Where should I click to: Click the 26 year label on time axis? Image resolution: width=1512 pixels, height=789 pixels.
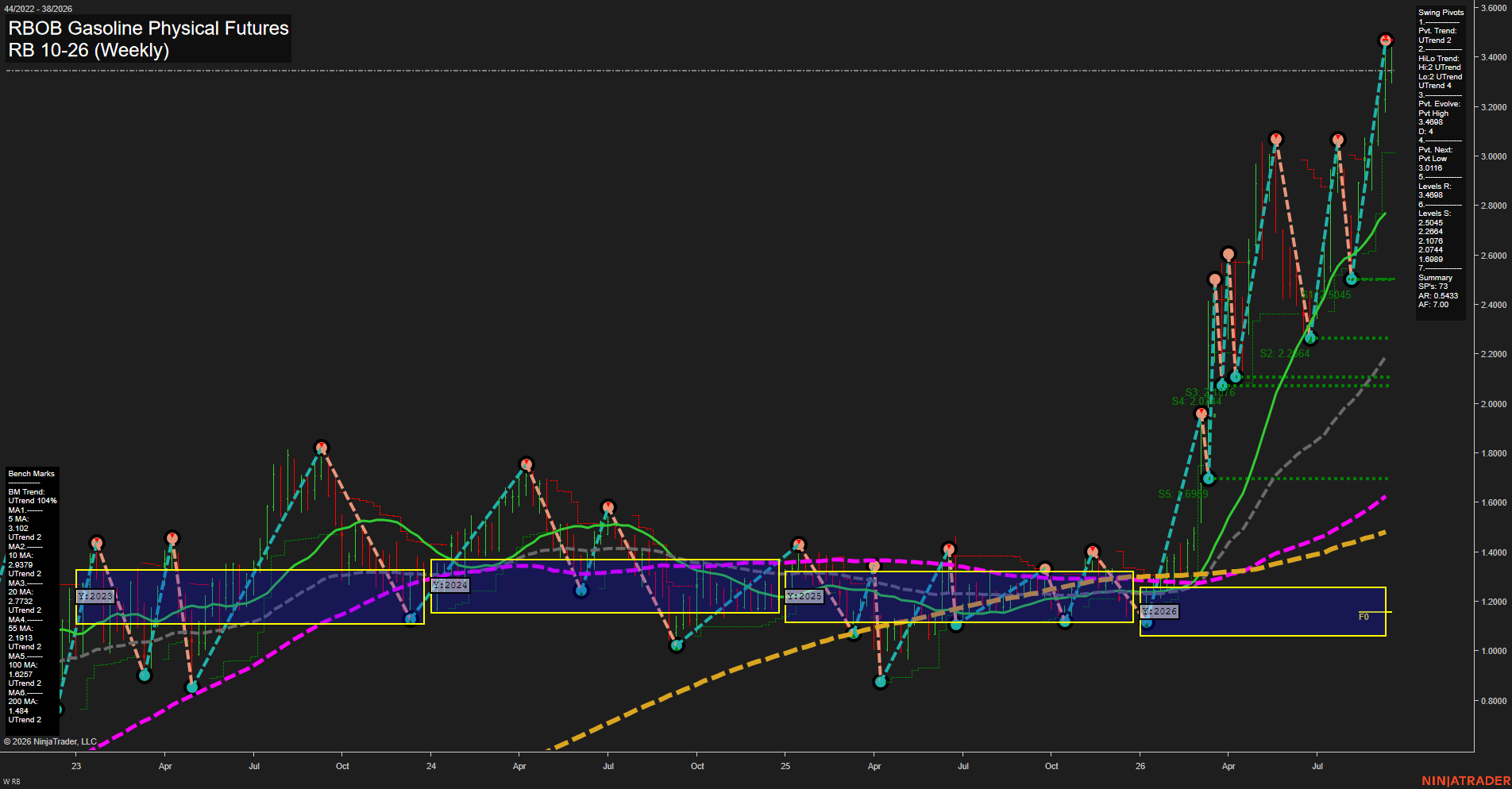[x=1140, y=766]
